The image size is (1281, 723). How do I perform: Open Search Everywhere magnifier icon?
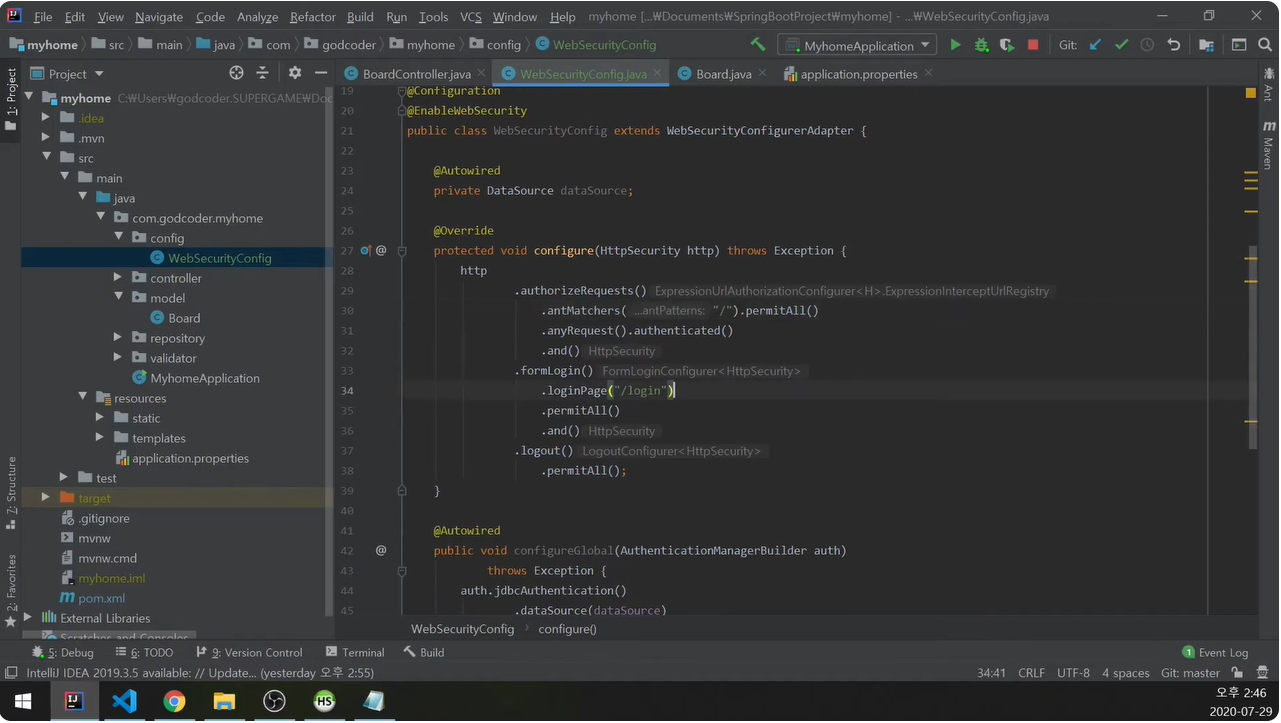click(x=1267, y=45)
